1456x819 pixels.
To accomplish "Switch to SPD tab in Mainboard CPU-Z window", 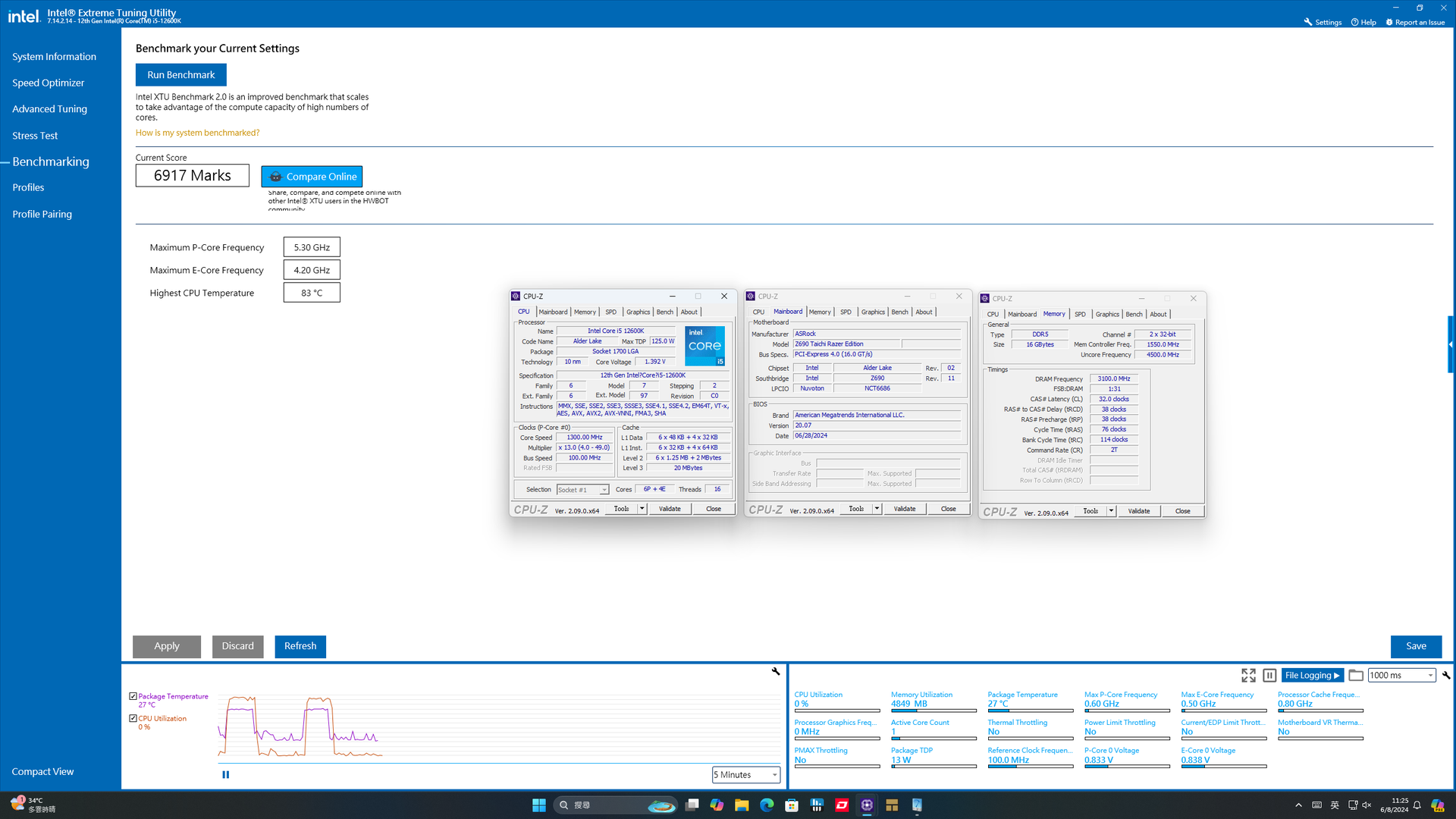I will pos(846,312).
